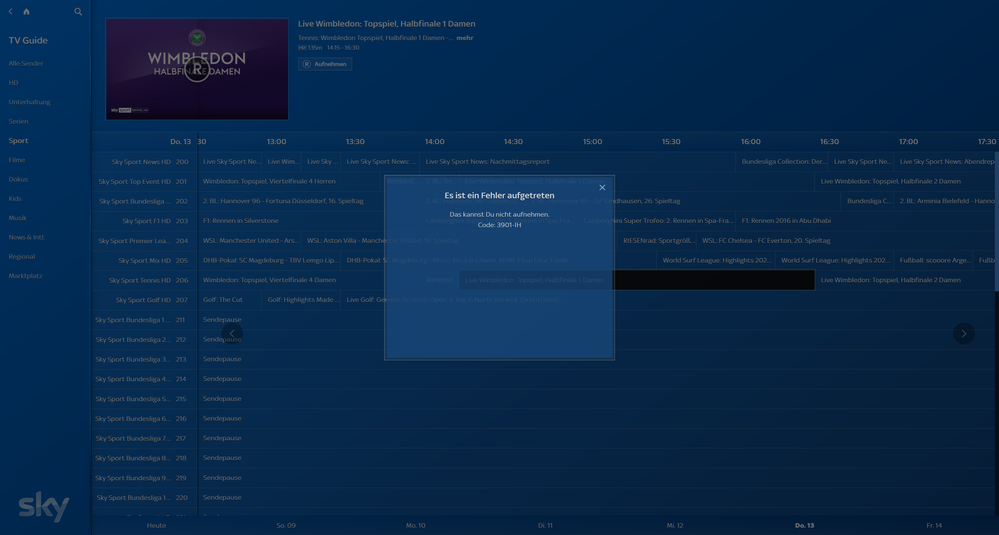The height and width of the screenshot is (535, 999).
Task: Open 'Bundesliga Collection: Der...' program
Action: tap(782, 162)
